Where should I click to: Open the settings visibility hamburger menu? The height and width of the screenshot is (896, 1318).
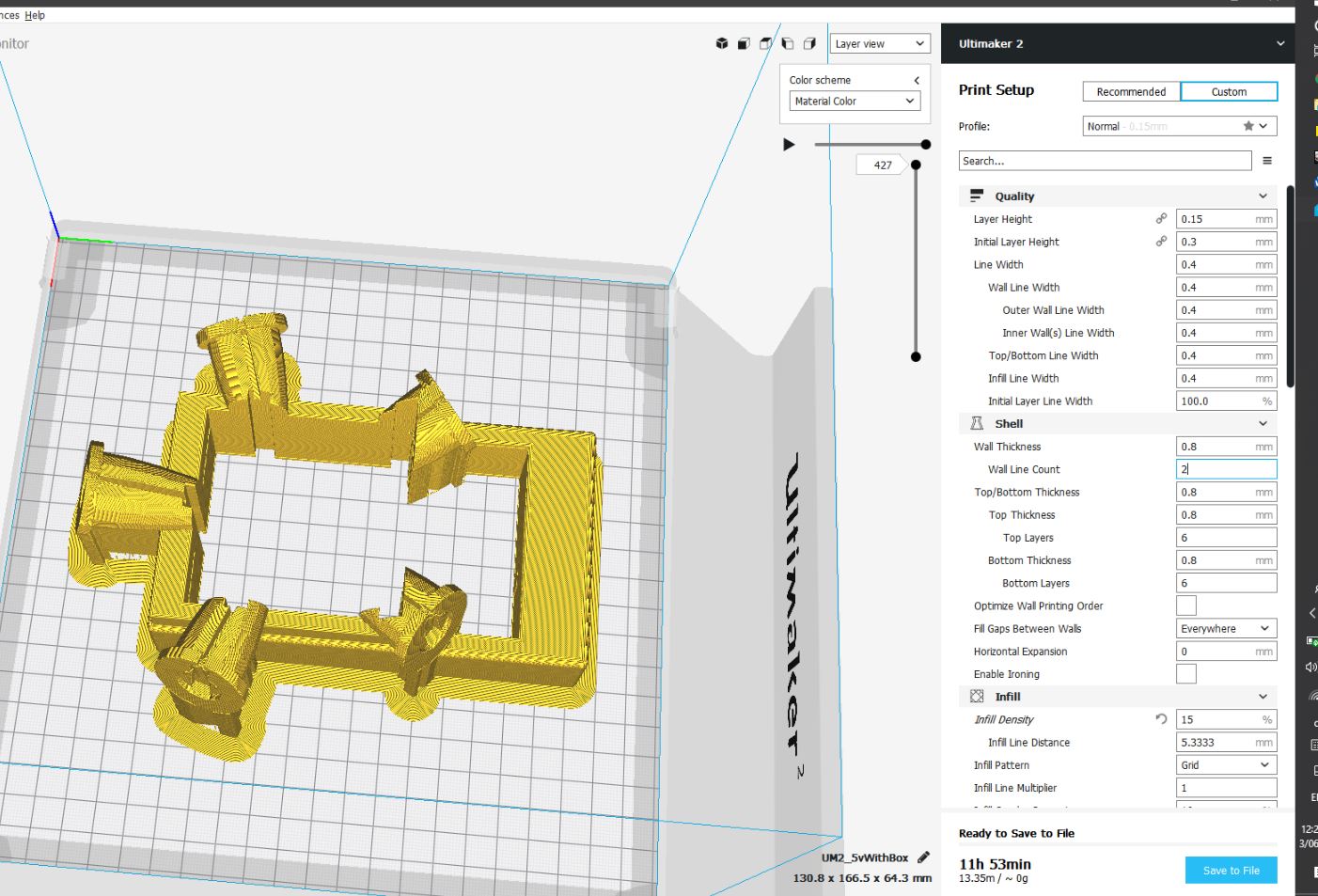click(x=1267, y=161)
